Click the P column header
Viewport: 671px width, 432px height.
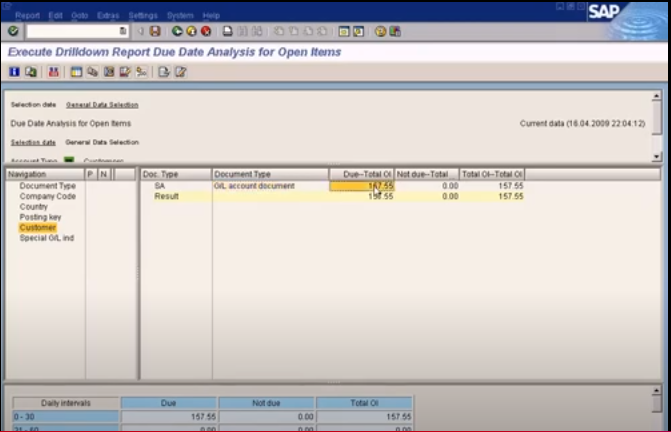[91, 174]
